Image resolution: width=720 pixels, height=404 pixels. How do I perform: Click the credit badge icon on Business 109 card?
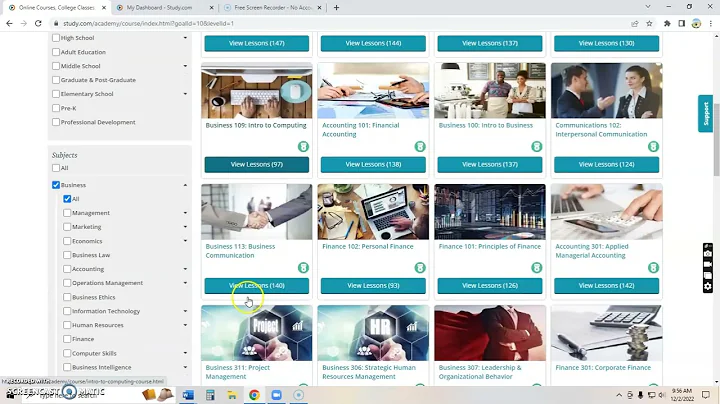303,146
